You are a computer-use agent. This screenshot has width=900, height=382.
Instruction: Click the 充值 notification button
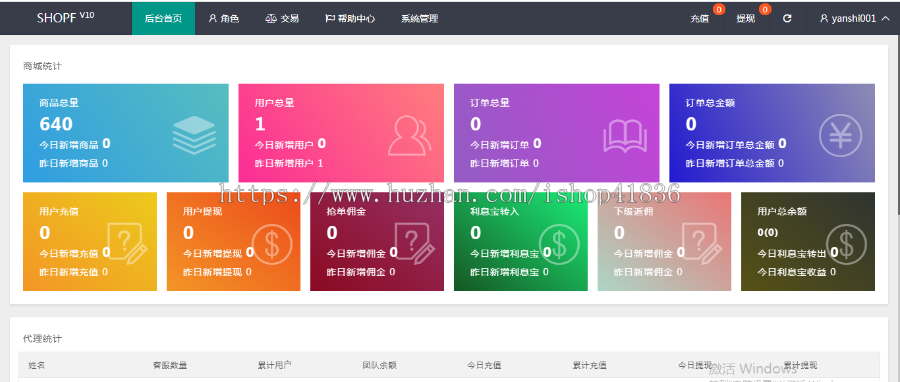tap(700, 18)
